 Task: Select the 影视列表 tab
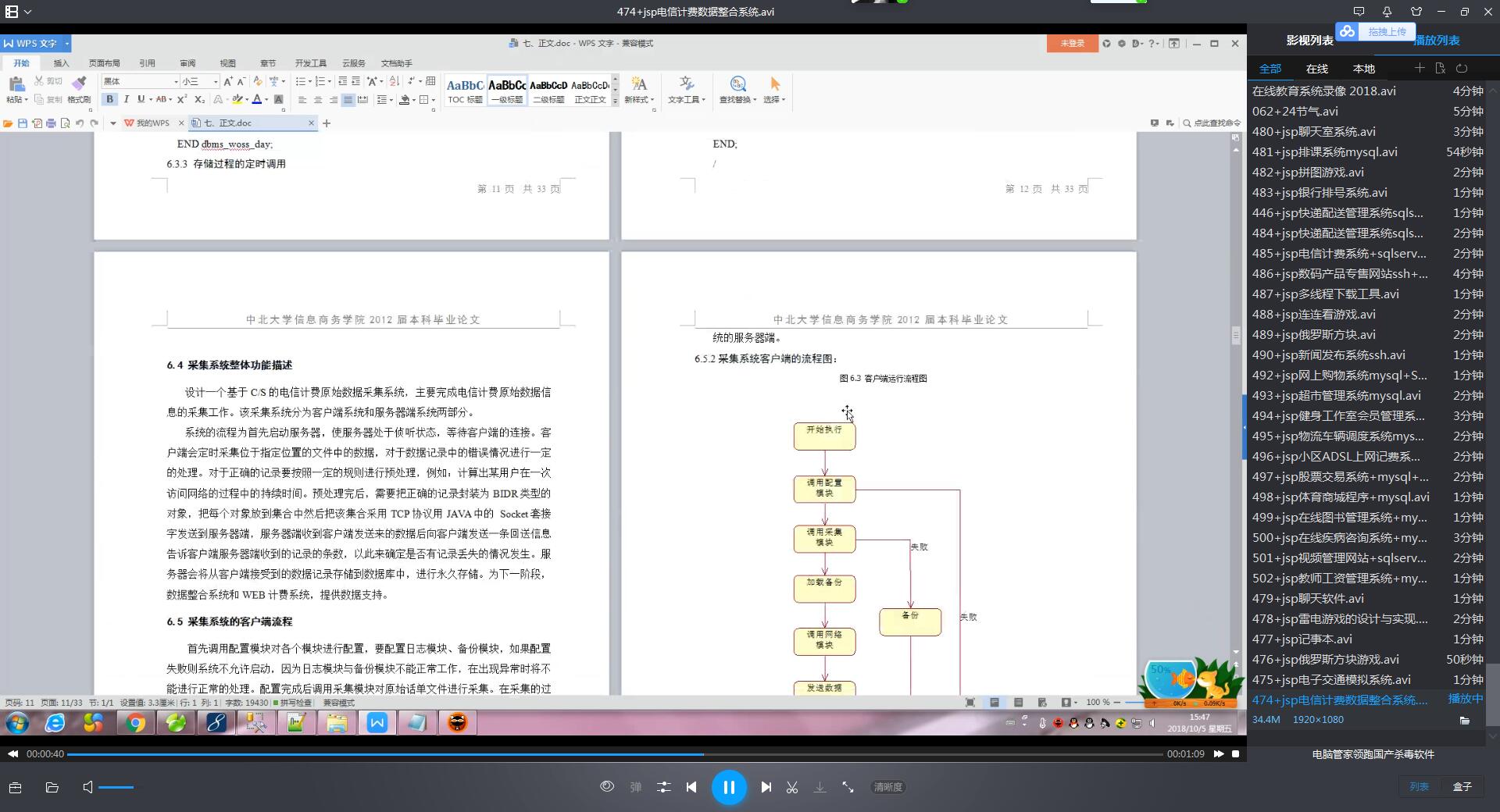coord(1309,41)
